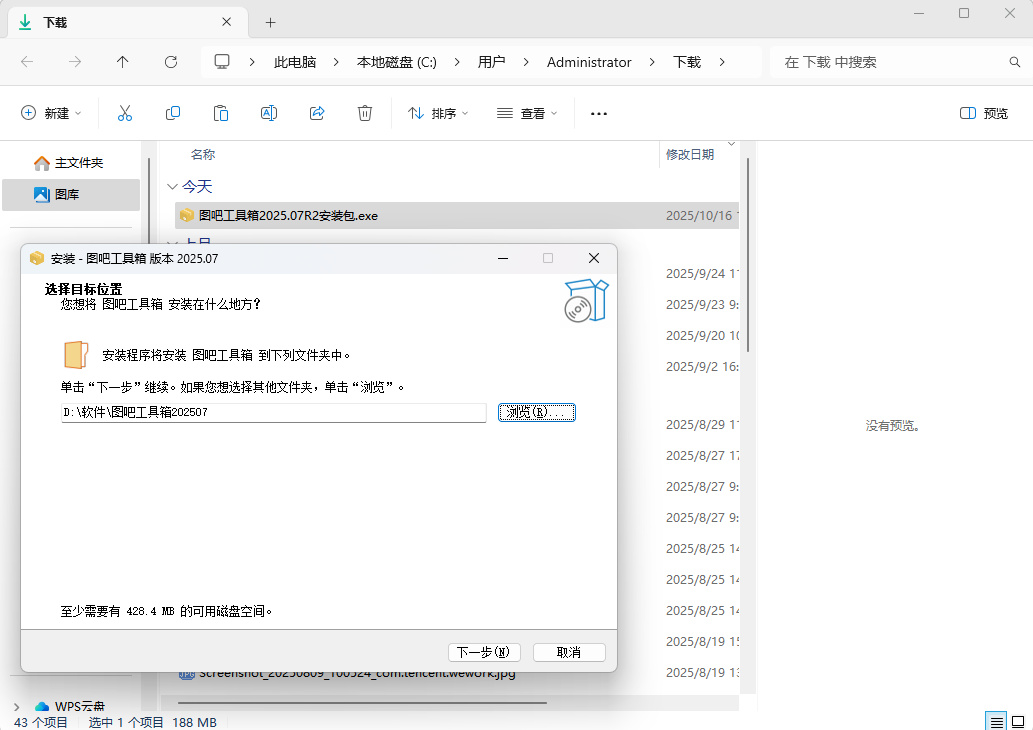Toggle the 预览 preview pane
Viewport: 1033px width, 730px height.
pyautogui.click(x=984, y=113)
